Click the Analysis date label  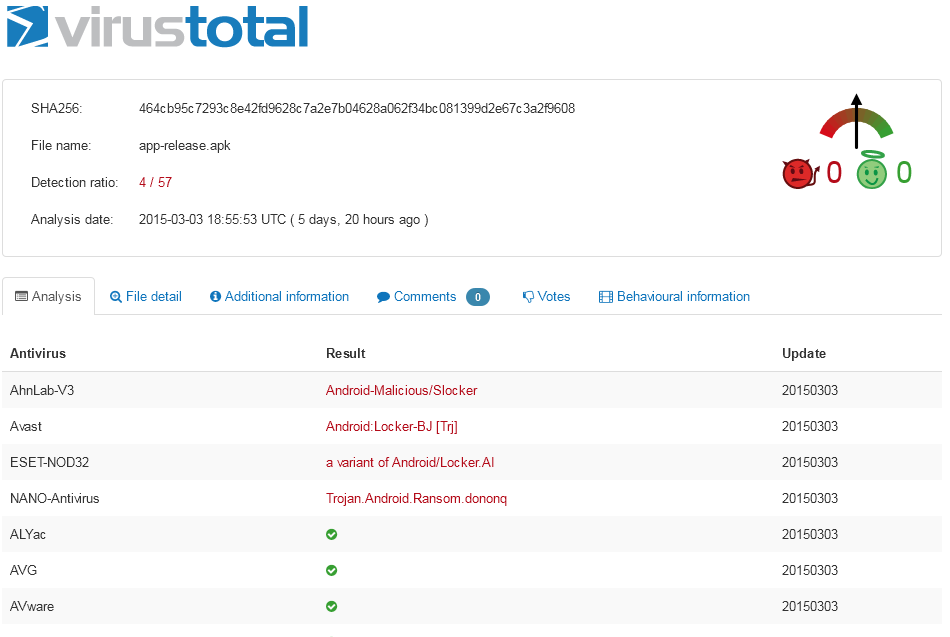coord(72,219)
